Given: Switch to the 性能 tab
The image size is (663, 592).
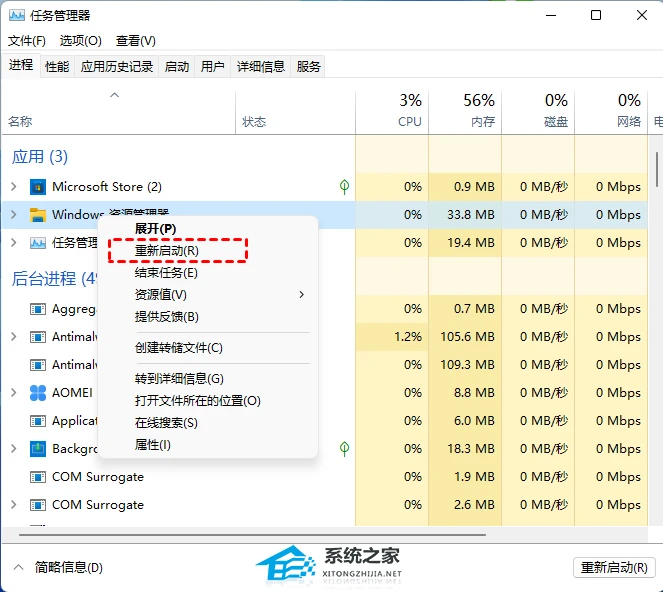Looking at the screenshot, I should point(57,66).
